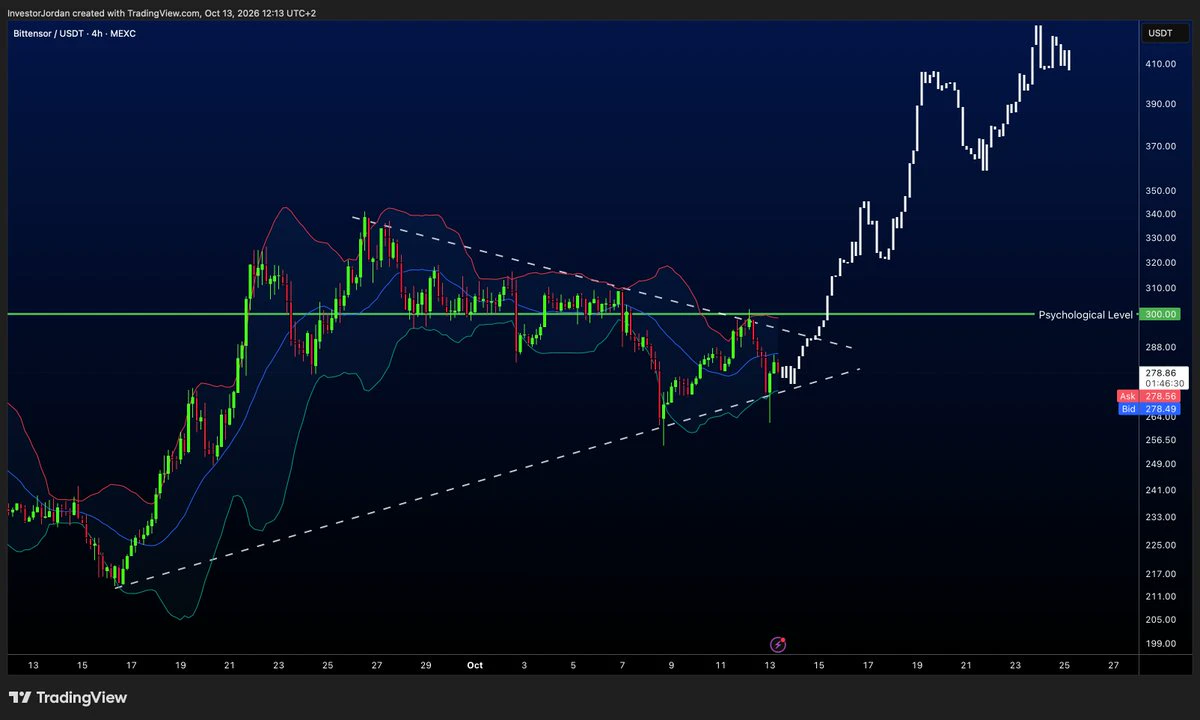1200x720 pixels.
Task: Click the 217.00 price axis label
Action: click(x=1160, y=573)
